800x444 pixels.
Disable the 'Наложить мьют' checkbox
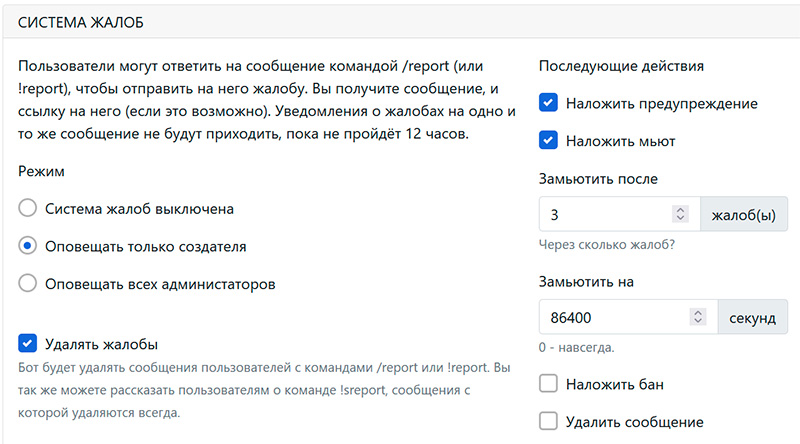pos(548,141)
